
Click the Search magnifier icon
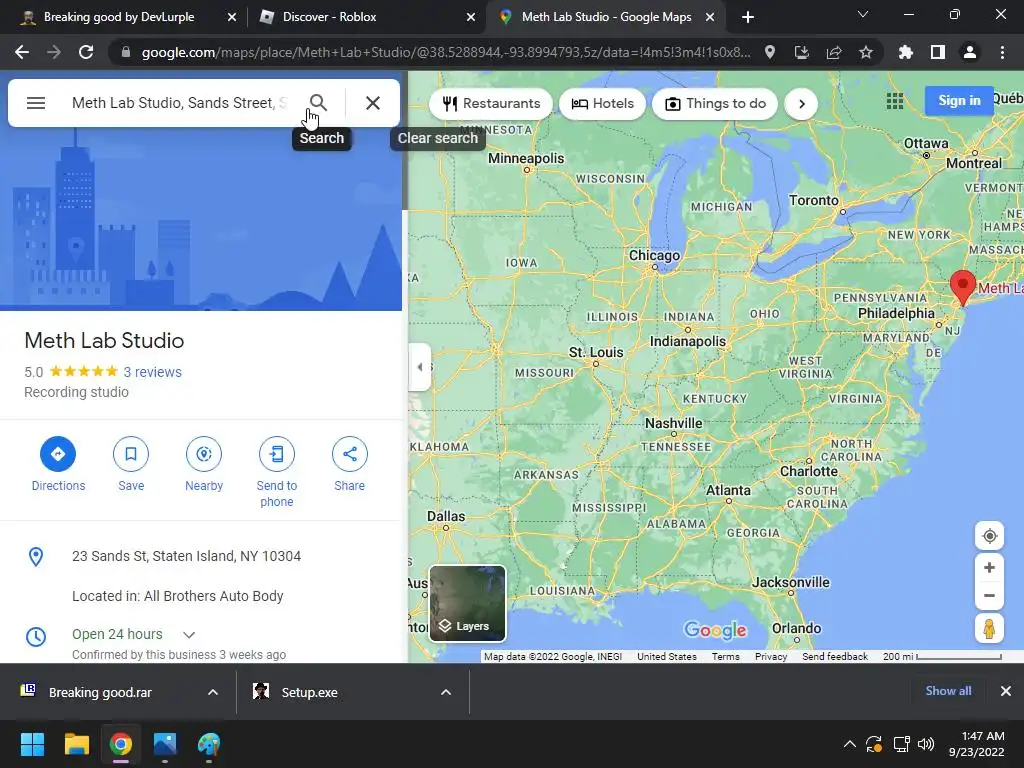click(318, 103)
